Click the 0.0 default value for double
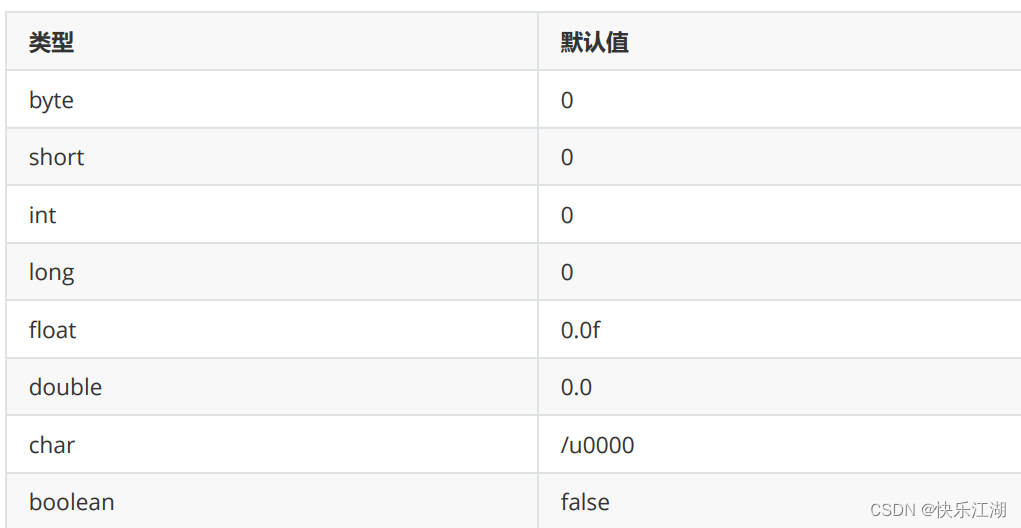 point(576,387)
